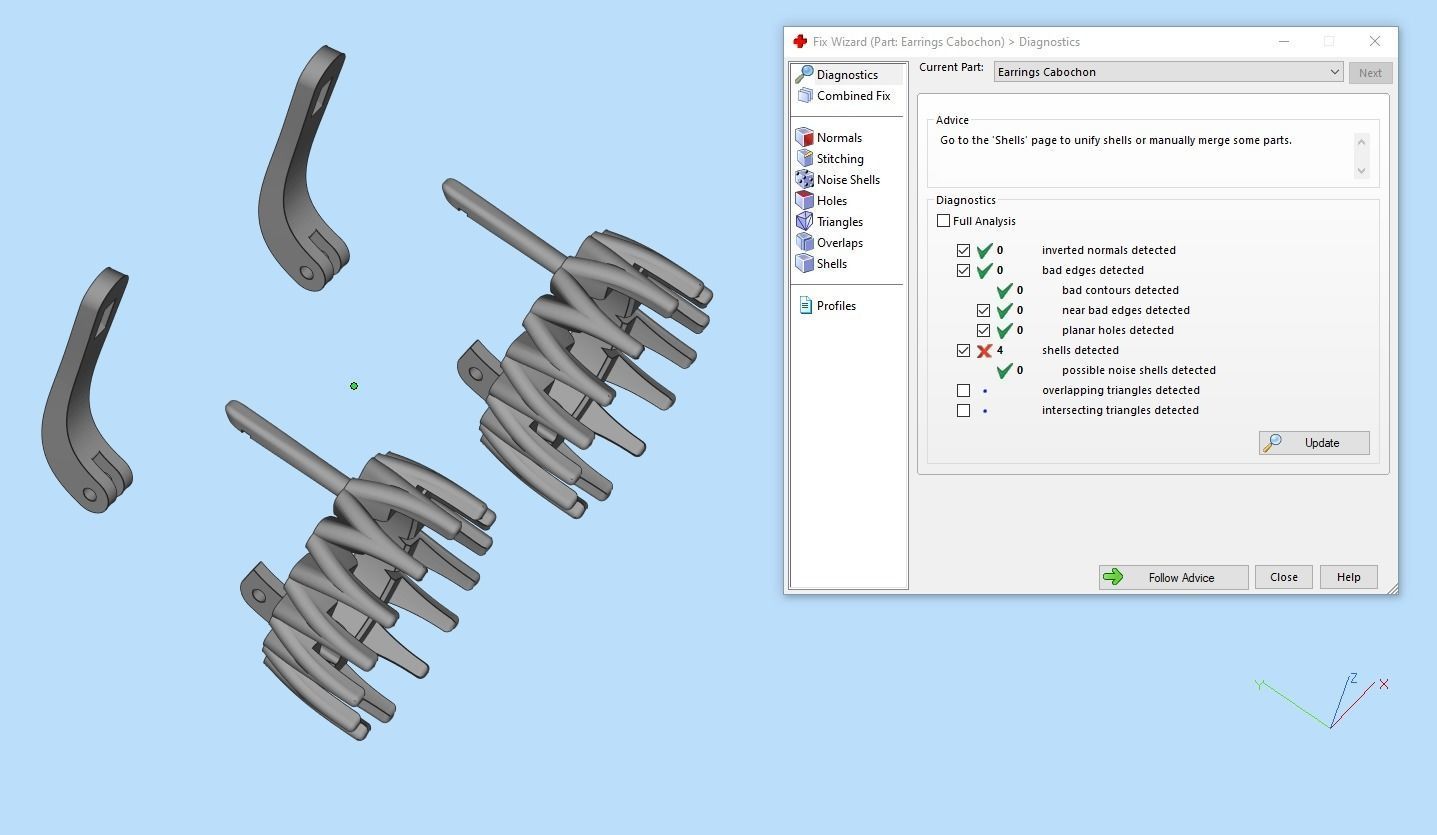
Task: Click the Advice text about unifying shells
Action: point(1116,140)
